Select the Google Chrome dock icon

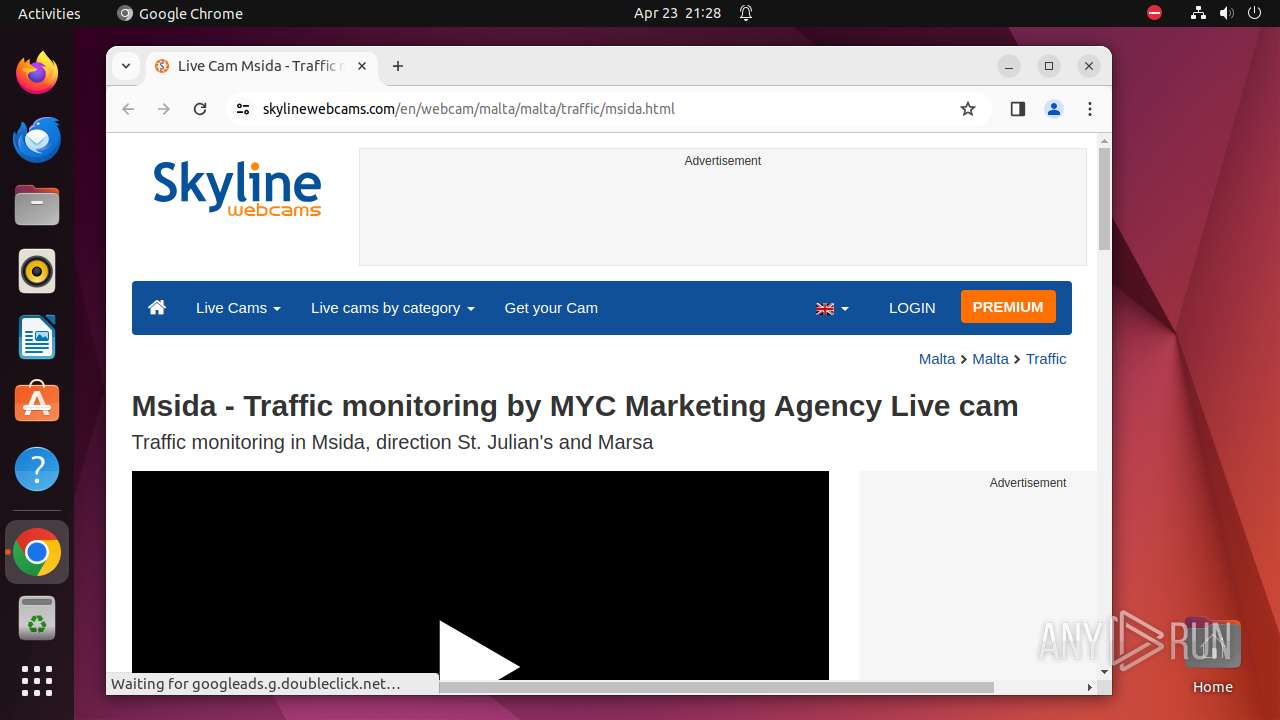(x=37, y=552)
